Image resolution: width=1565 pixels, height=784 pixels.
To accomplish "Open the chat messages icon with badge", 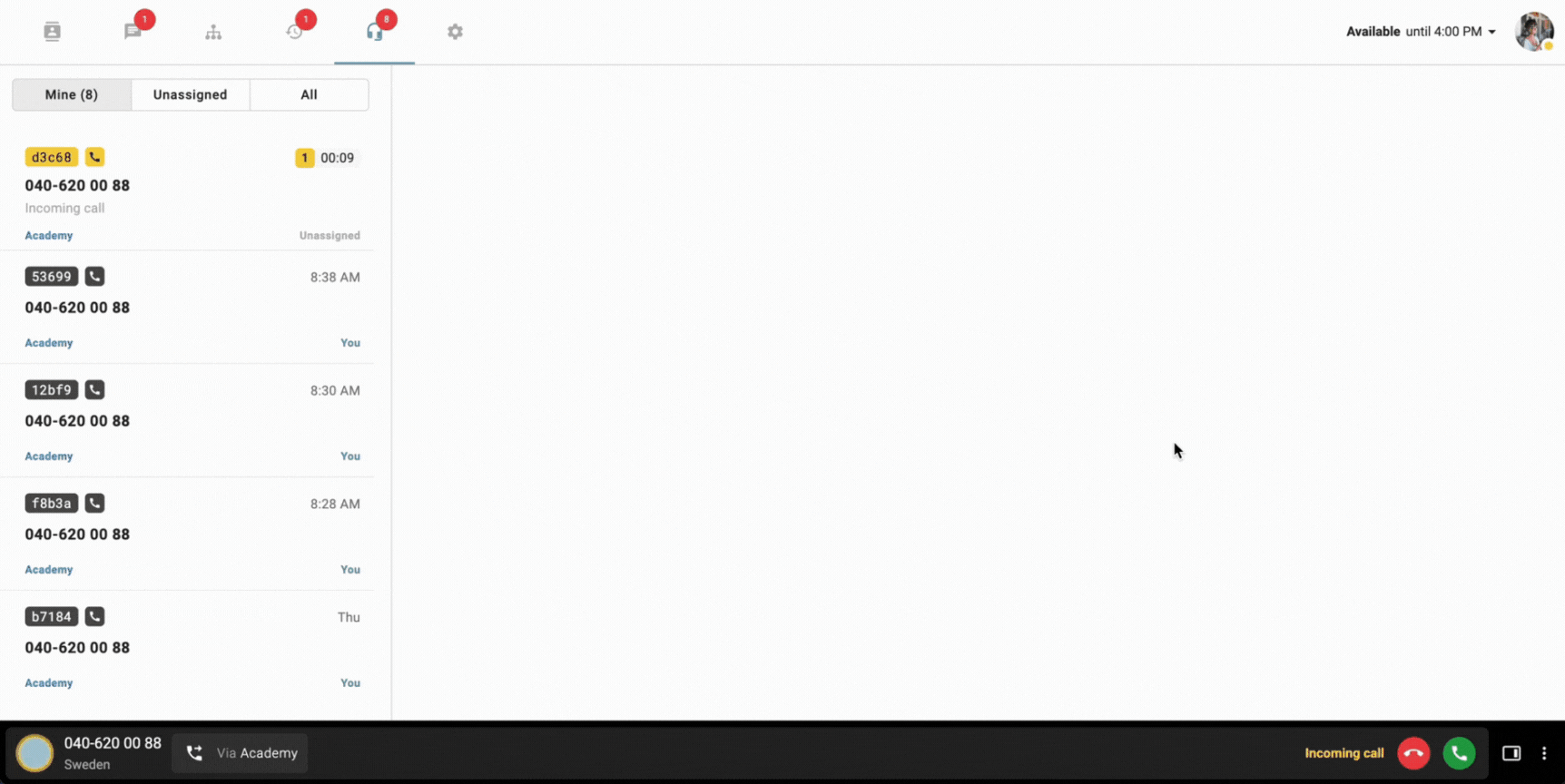I will 133,32.
